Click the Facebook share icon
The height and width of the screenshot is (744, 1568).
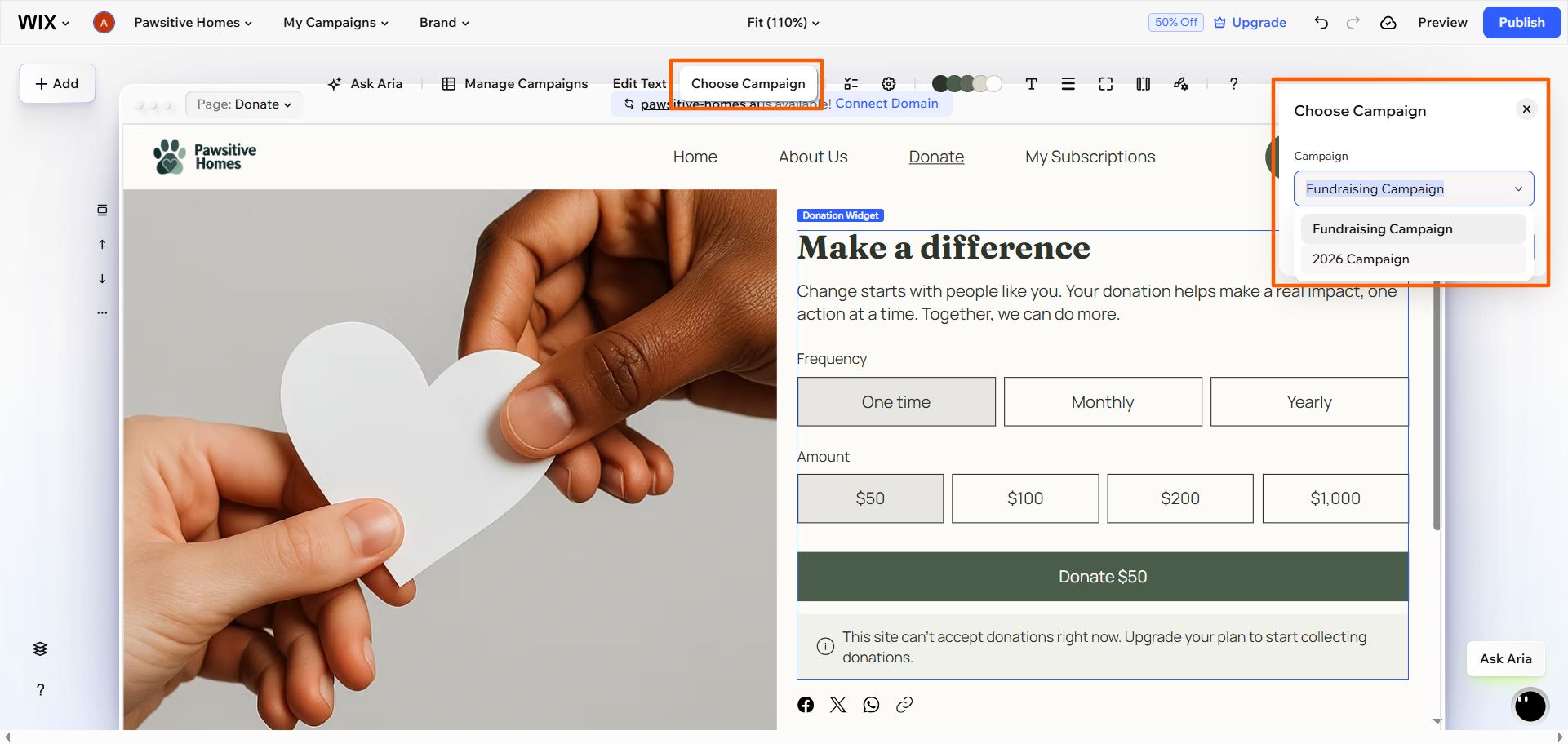pos(806,705)
